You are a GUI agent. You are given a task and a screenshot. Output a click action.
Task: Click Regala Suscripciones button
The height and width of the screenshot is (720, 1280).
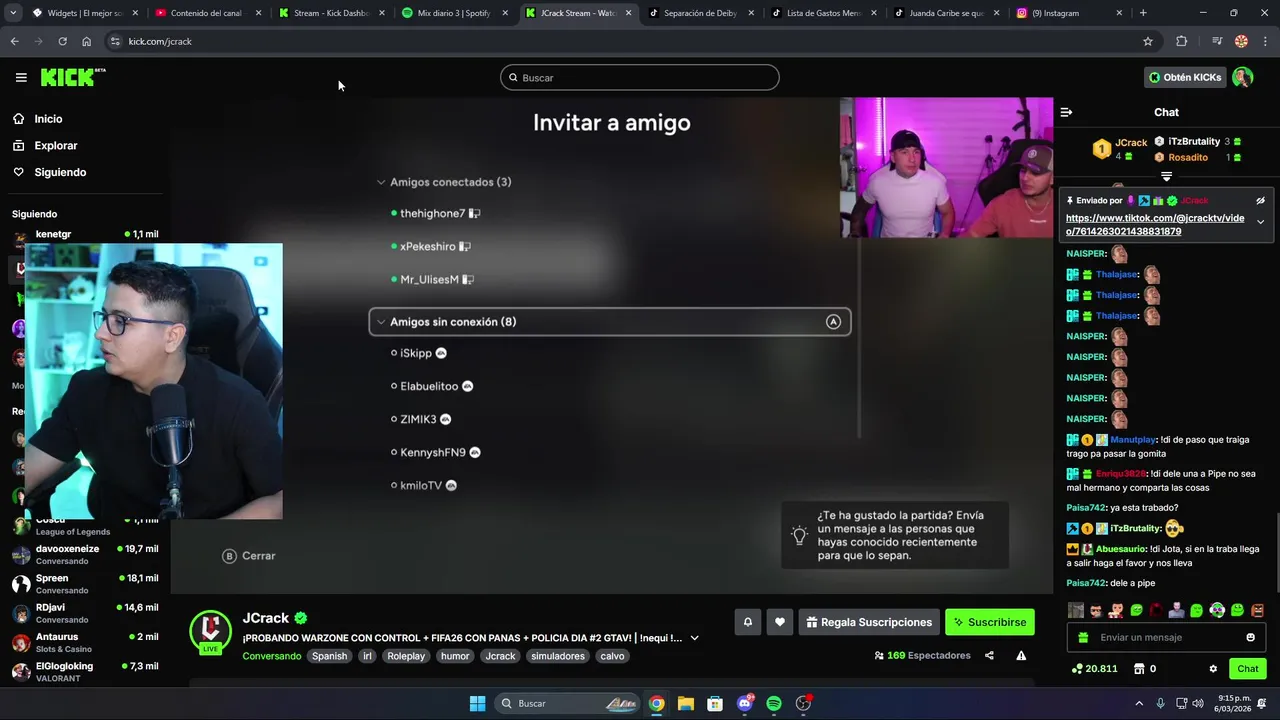click(869, 622)
